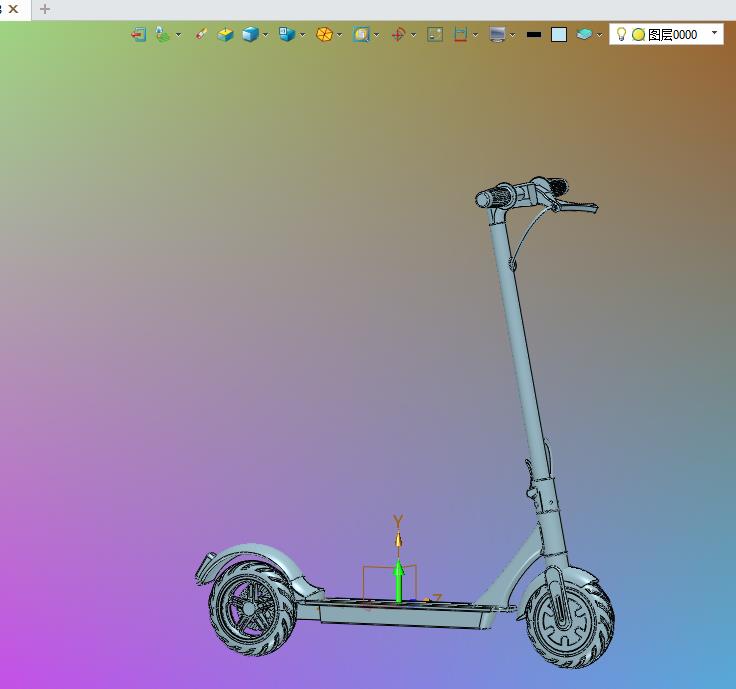Click the red-blue section bracket icon
Image resolution: width=736 pixels, height=689 pixels.
[460, 35]
